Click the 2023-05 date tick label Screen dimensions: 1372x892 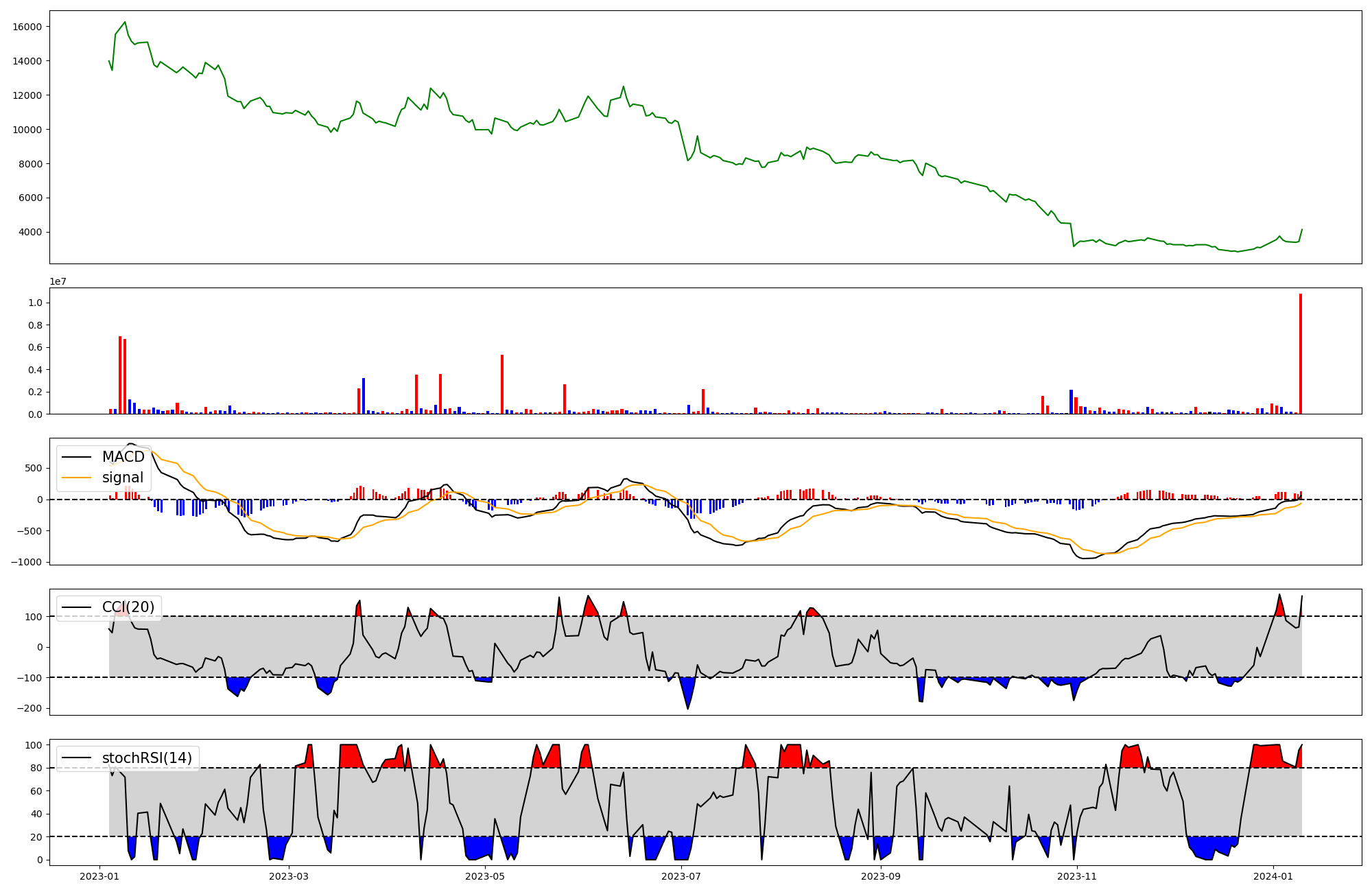pos(485,876)
